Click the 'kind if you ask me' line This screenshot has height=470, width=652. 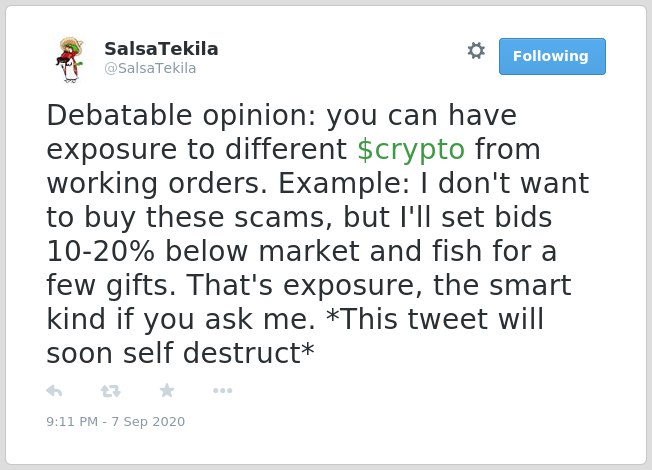click(x=181, y=319)
